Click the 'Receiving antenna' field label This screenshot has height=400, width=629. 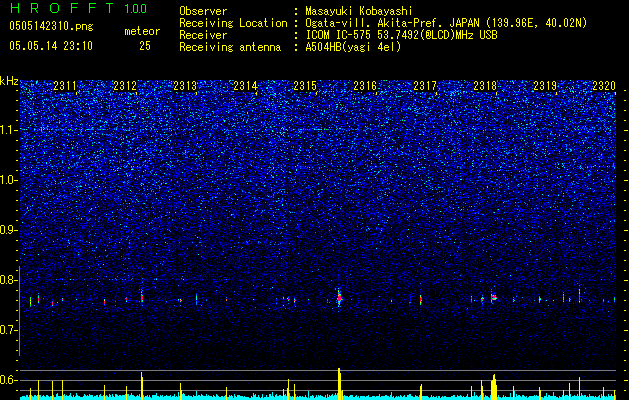coord(230,47)
